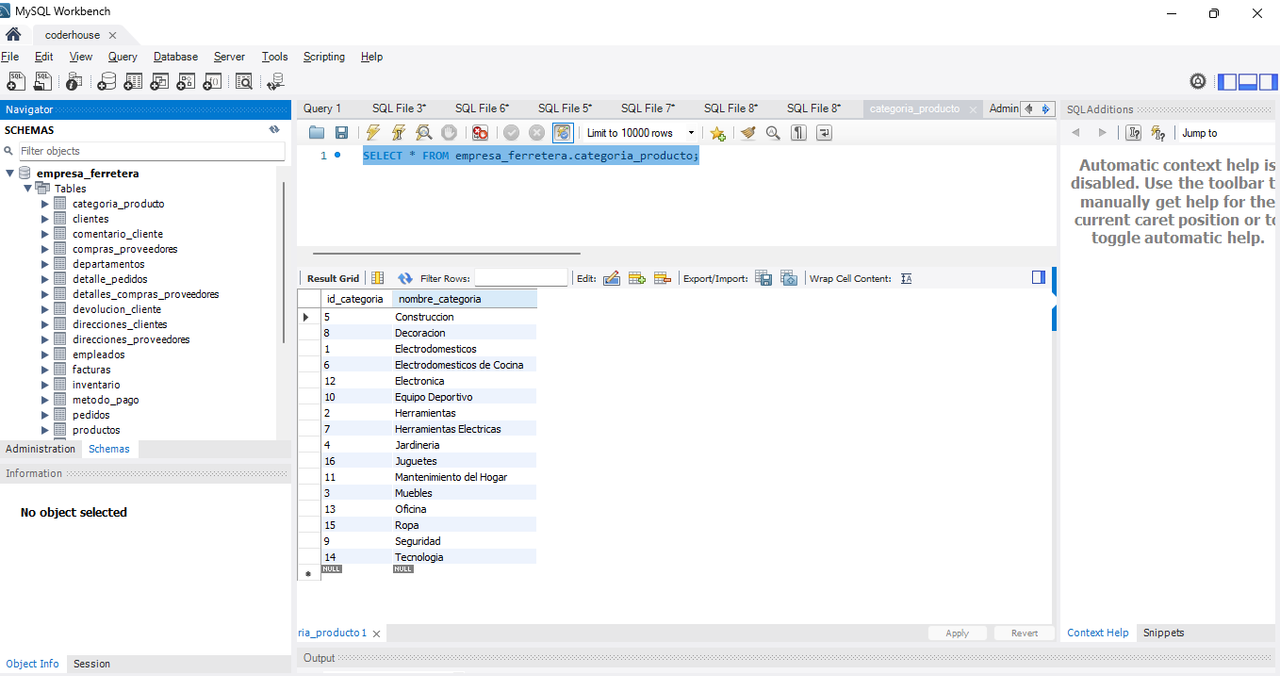Viewport: 1280px width, 676px height.
Task: Sort by nombre_categoria column header
Action: click(x=464, y=299)
